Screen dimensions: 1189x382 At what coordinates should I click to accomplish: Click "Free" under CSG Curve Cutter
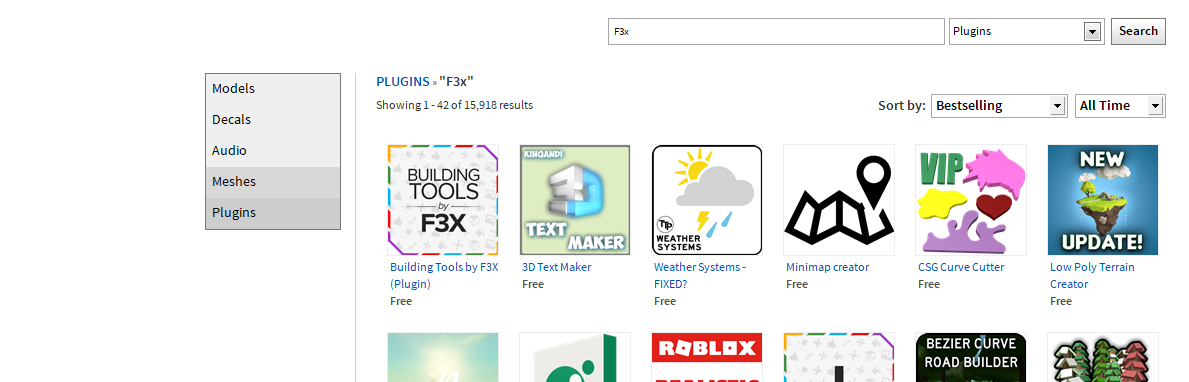click(x=929, y=284)
